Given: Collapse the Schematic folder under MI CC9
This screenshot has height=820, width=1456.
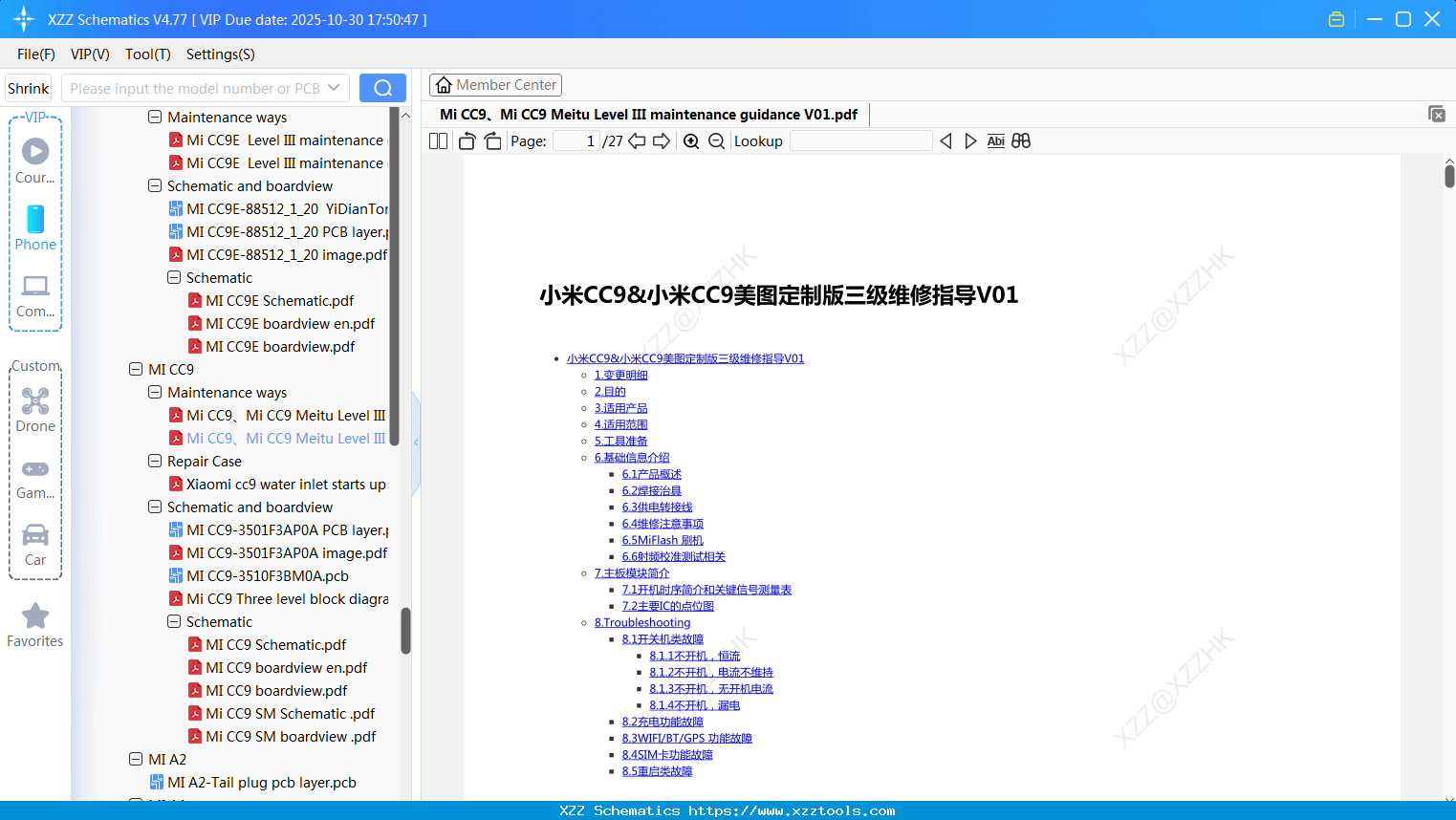Looking at the screenshot, I should point(173,621).
